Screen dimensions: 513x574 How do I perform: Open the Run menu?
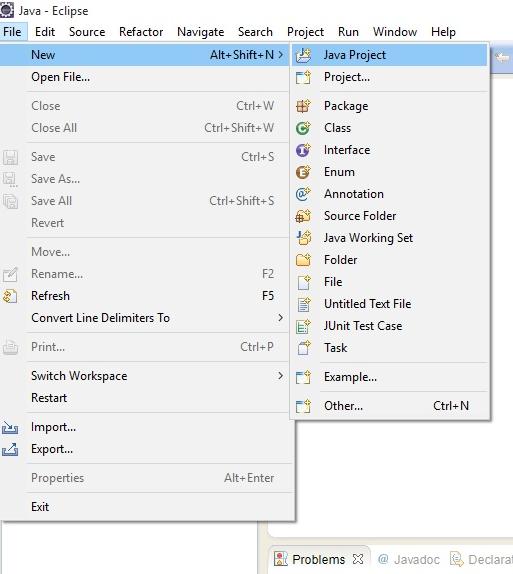[x=348, y=32]
